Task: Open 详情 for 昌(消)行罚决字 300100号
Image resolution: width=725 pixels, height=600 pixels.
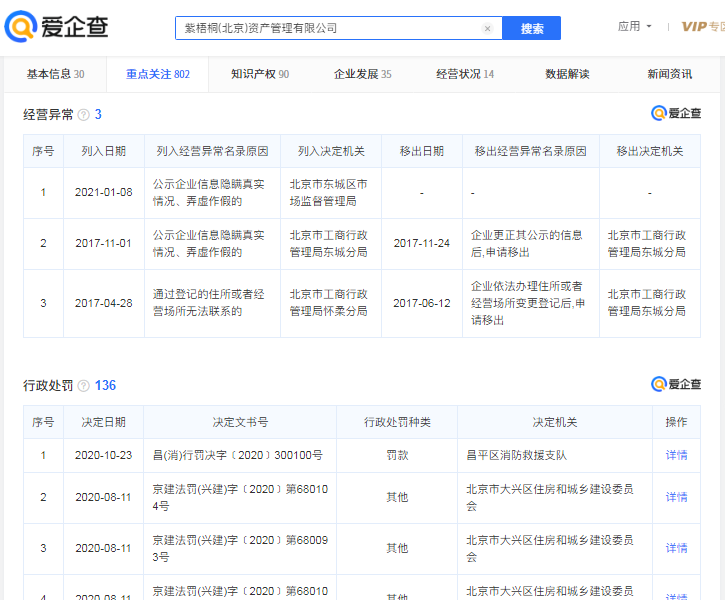Action: 676,455
